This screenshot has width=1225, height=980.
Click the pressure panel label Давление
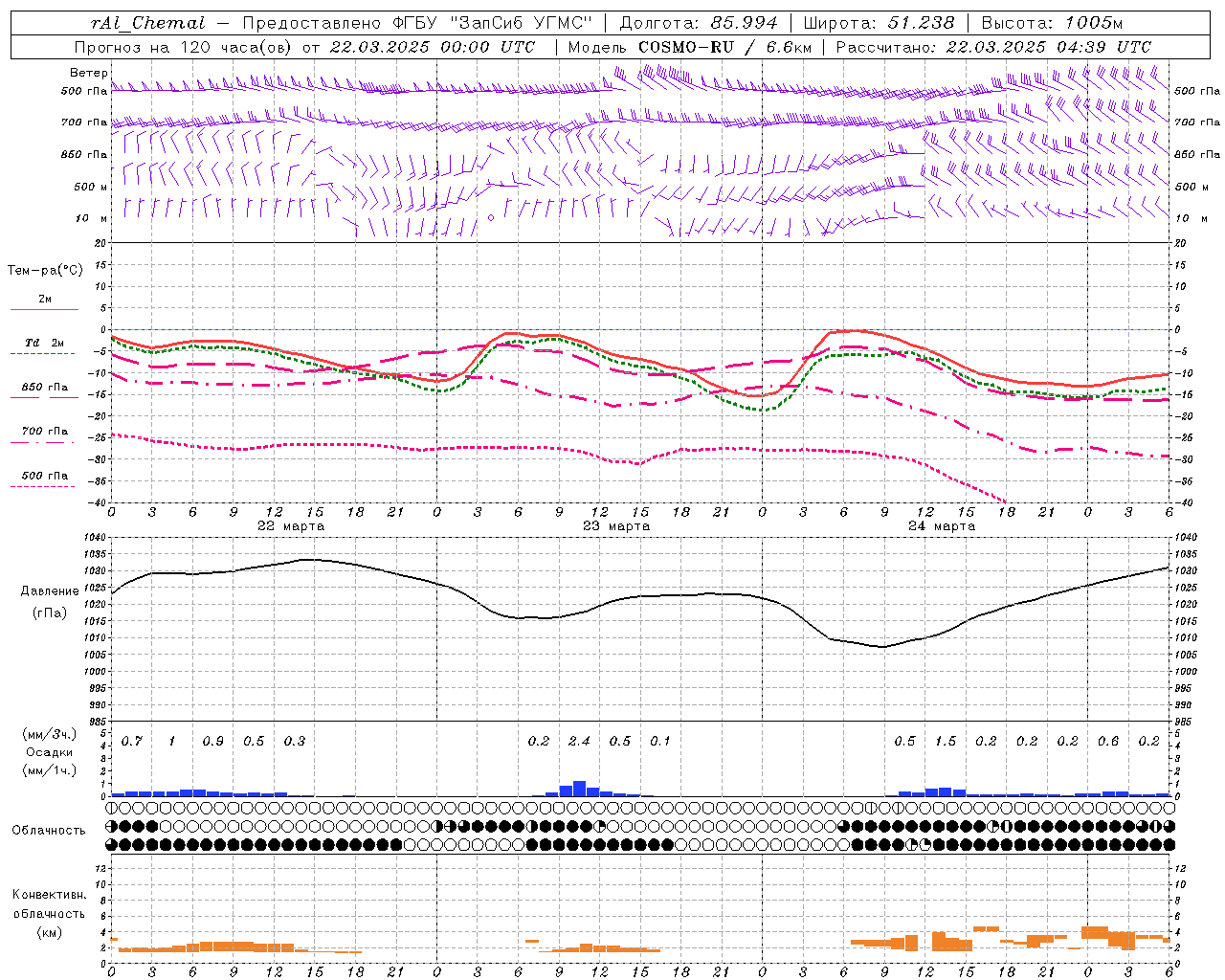[x=50, y=591]
